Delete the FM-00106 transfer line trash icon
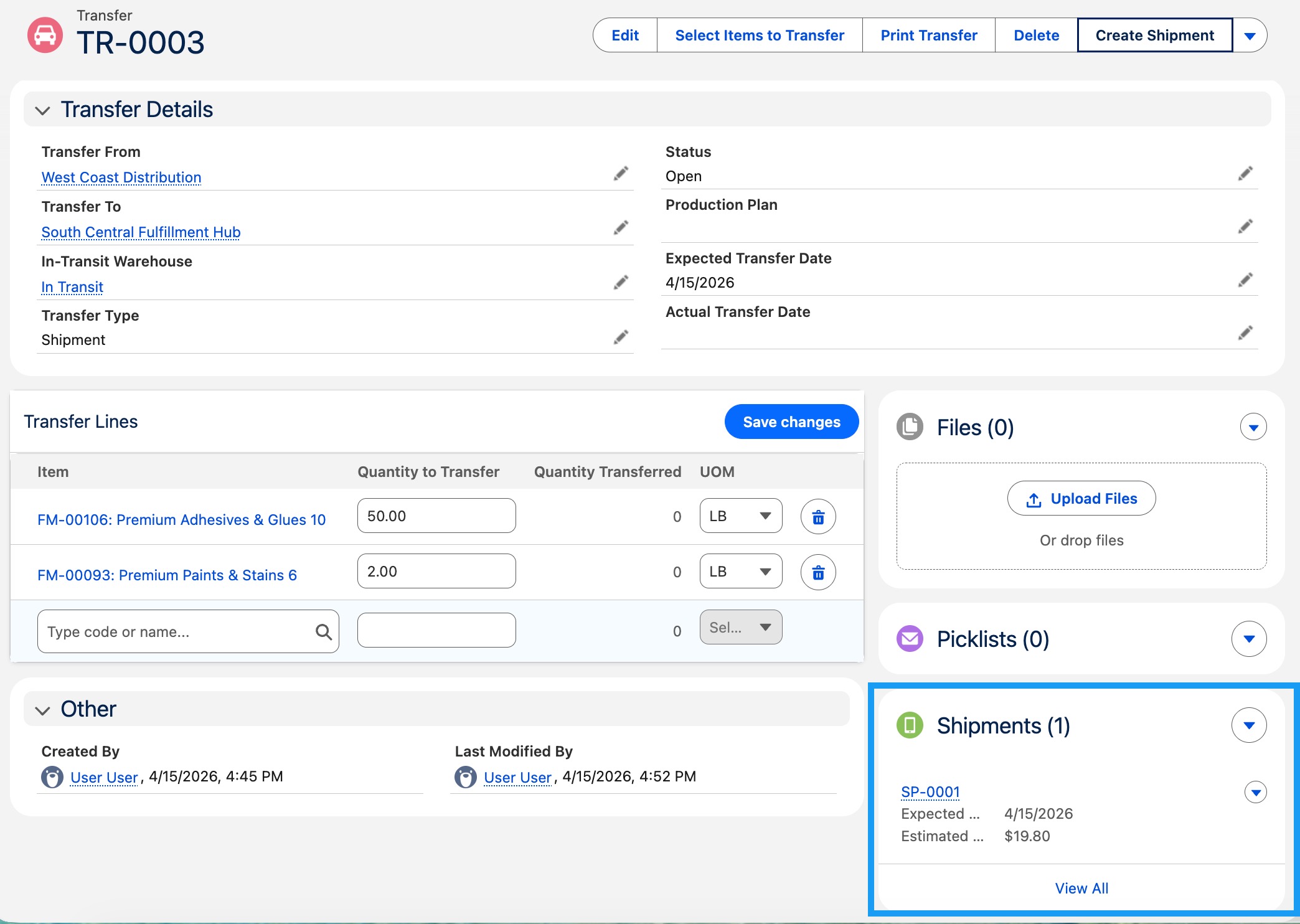The image size is (1300, 924). coord(818,517)
